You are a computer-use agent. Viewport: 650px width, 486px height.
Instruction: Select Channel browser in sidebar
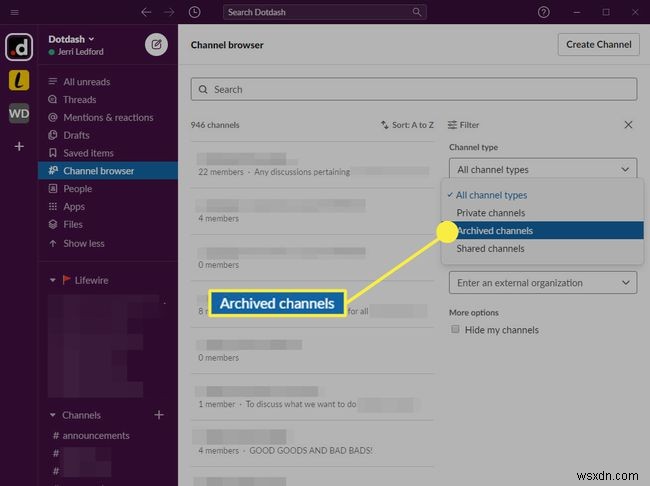coord(108,171)
